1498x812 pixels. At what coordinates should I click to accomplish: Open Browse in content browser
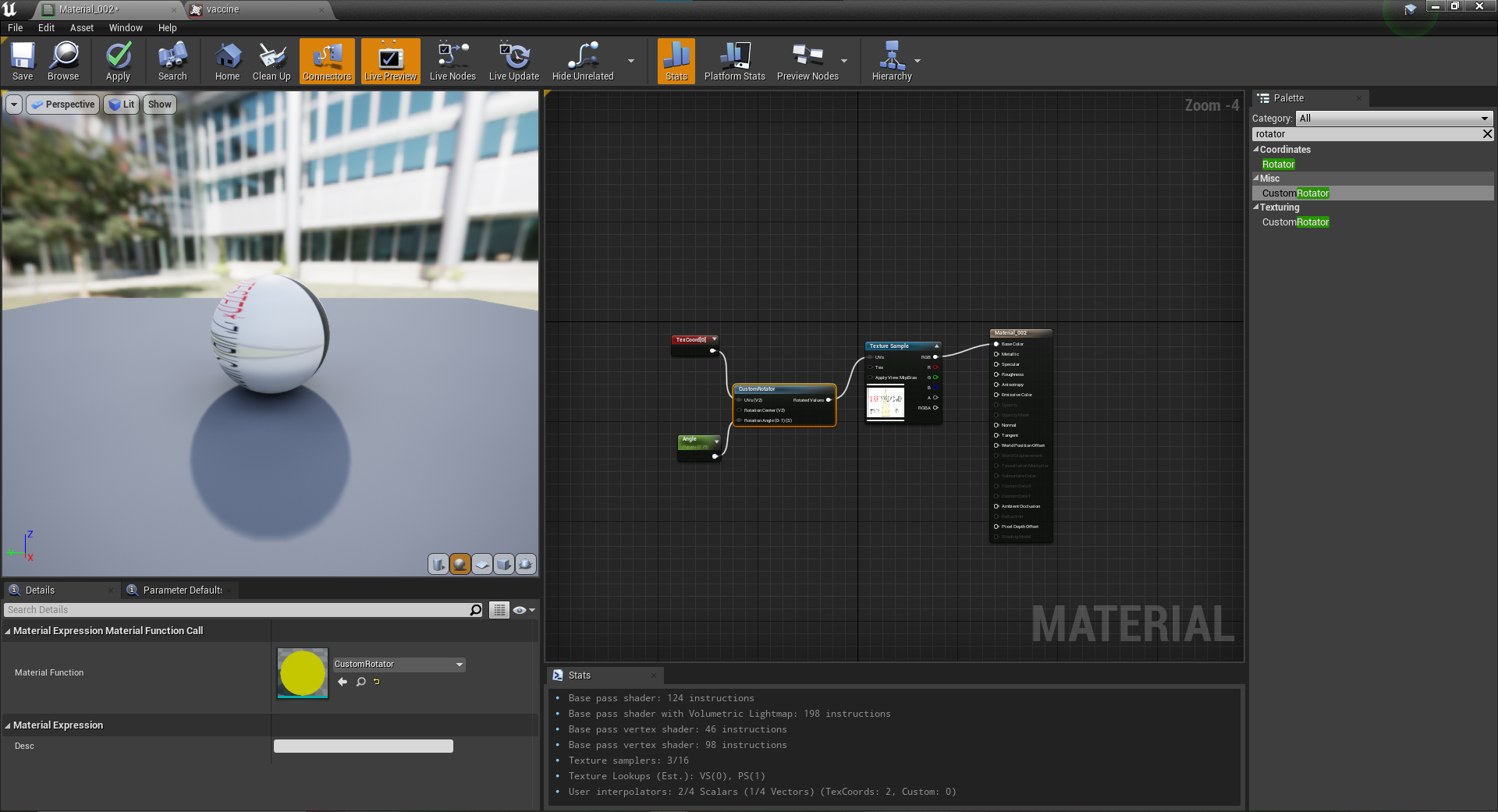point(63,62)
